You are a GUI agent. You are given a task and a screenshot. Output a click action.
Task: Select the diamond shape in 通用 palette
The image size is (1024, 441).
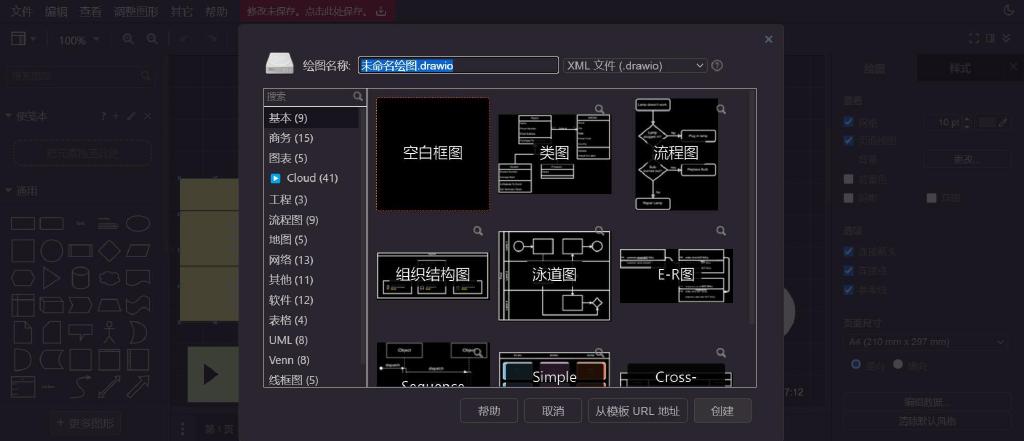[x=109, y=251]
